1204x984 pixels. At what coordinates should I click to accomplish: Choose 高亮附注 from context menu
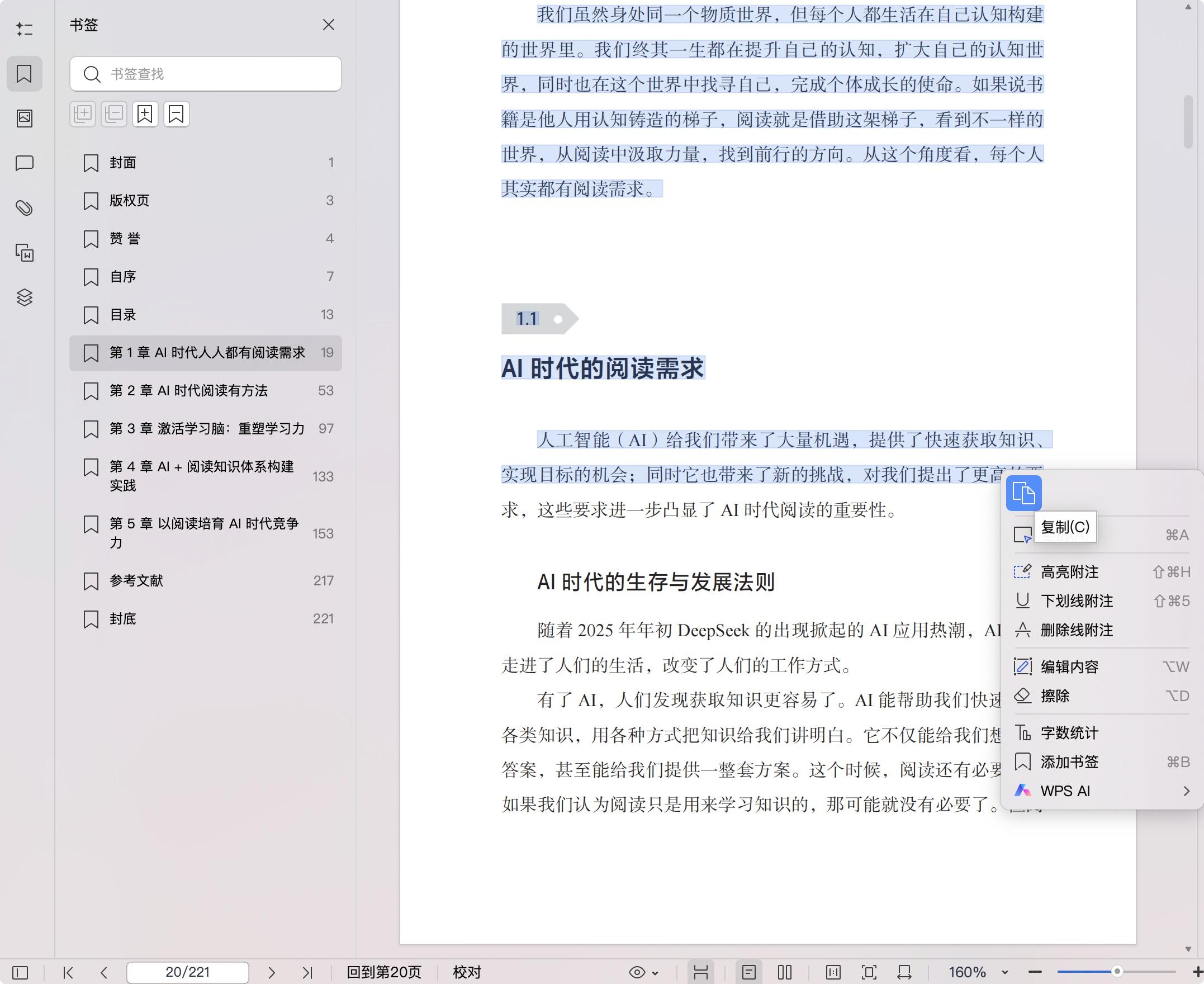(1102, 572)
